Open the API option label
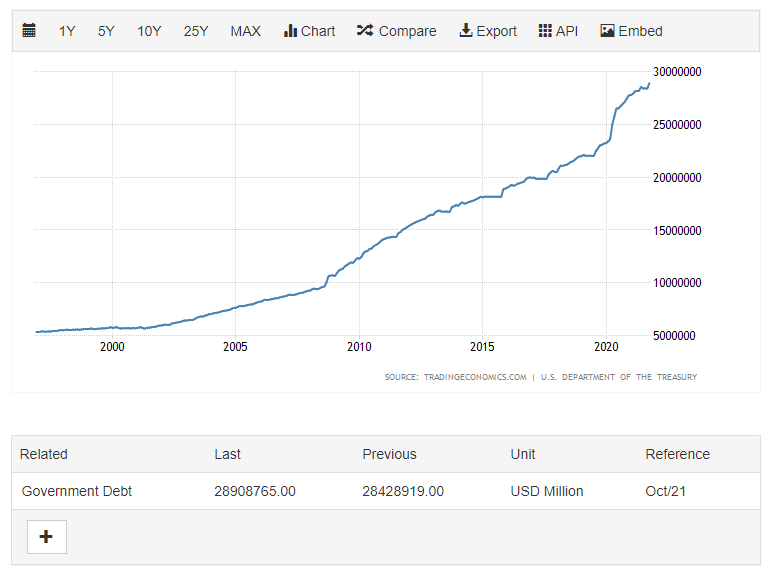This screenshot has width=771, height=573. tap(566, 31)
